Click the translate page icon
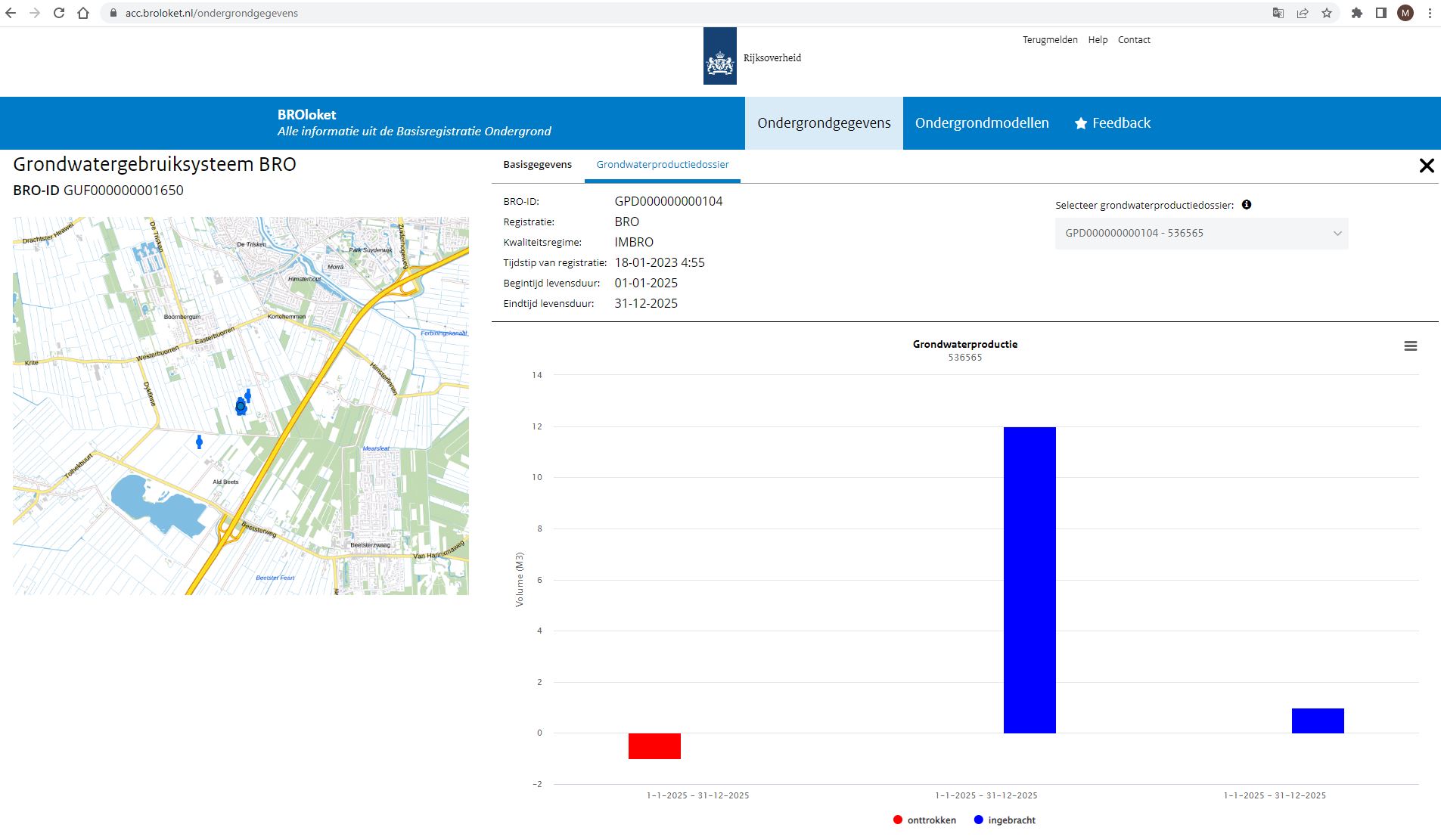The image size is (1441, 840). click(1278, 13)
